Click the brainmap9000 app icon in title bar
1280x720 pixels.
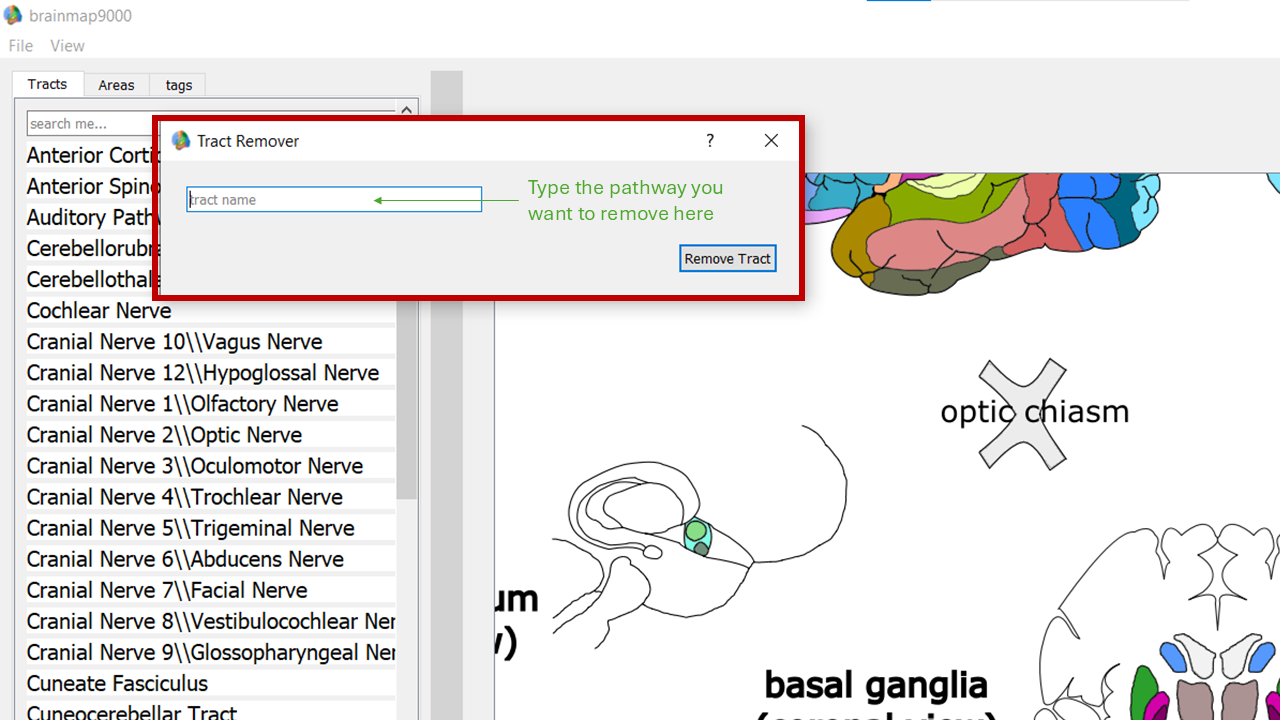pyautogui.click(x=13, y=16)
